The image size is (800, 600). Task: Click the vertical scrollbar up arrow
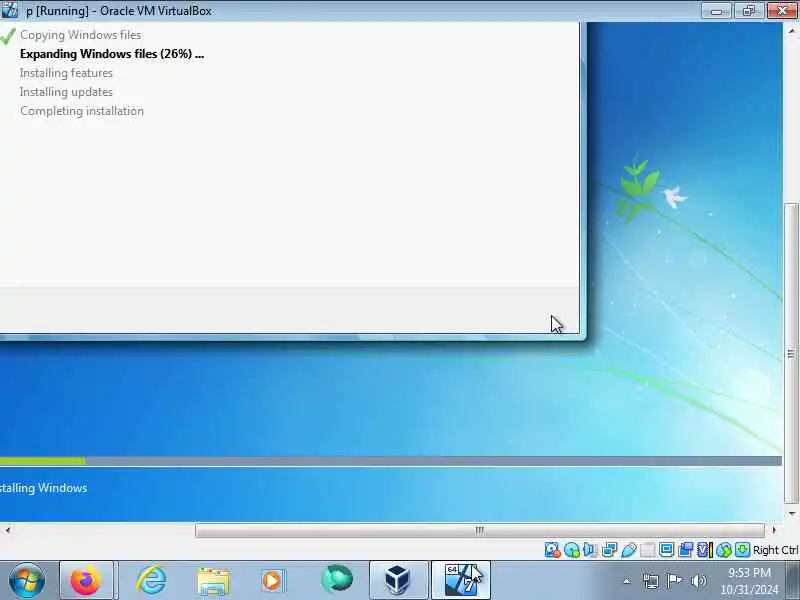792,31
